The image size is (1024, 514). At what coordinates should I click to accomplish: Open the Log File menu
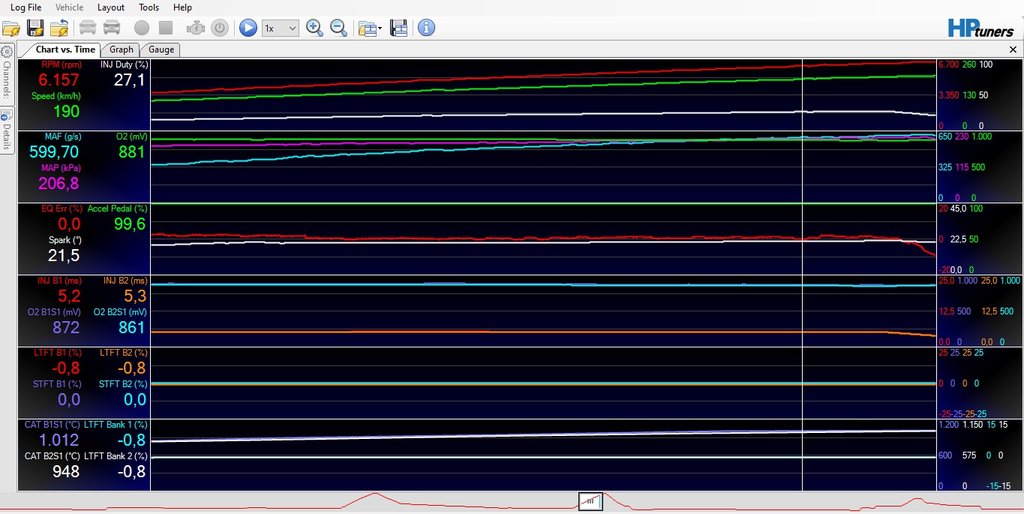pos(25,7)
